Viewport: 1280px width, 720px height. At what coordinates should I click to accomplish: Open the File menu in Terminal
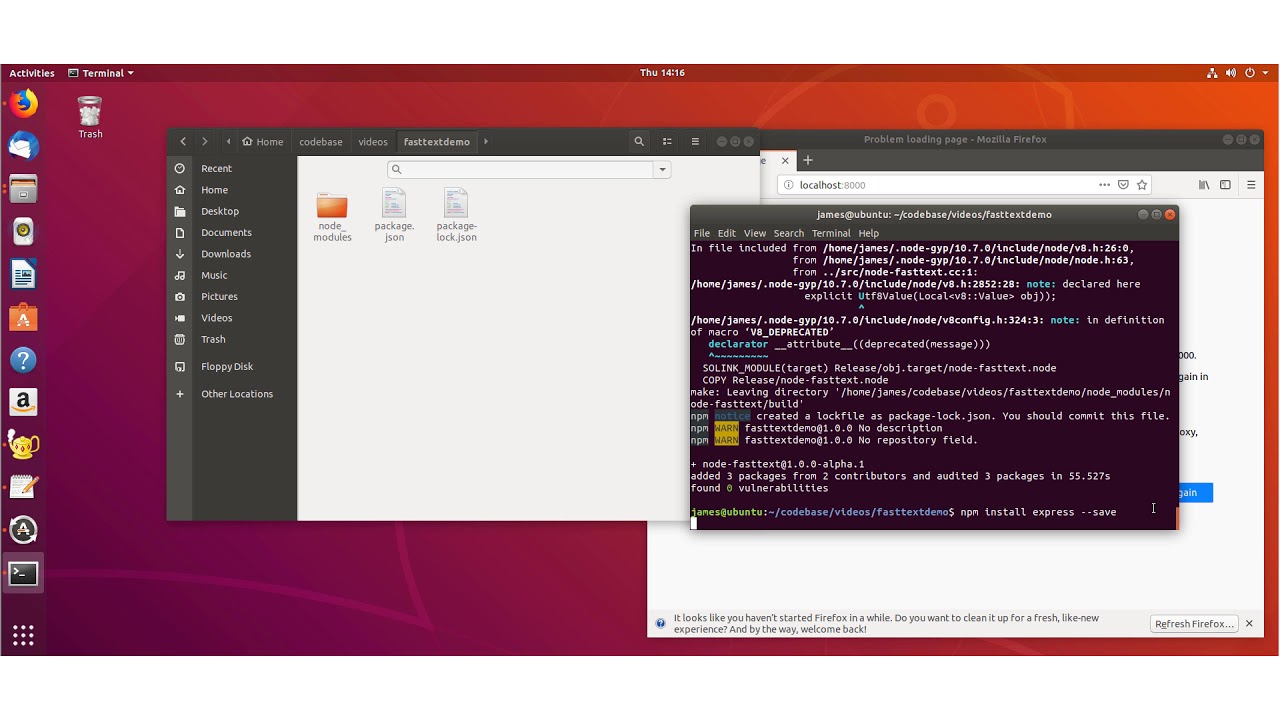click(702, 233)
